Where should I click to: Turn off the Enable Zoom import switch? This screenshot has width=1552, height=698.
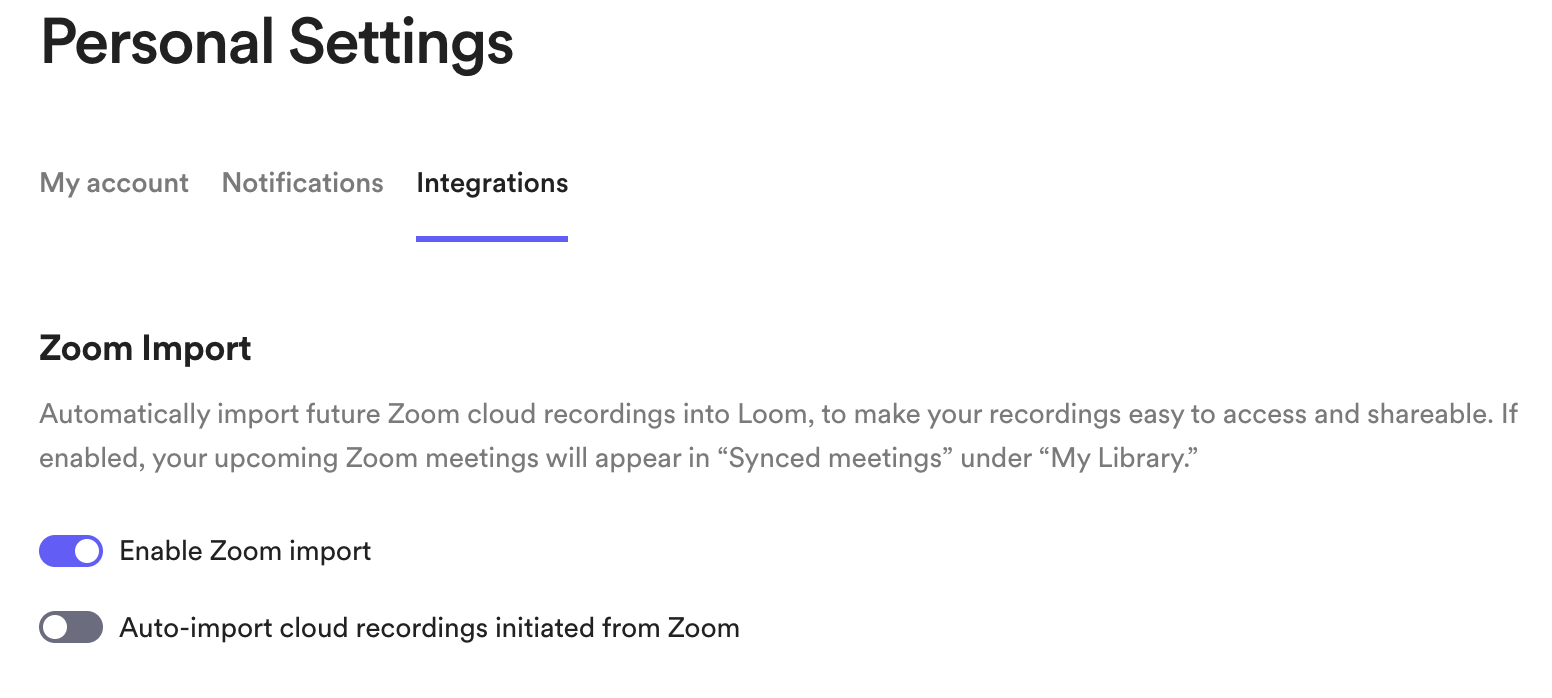(x=71, y=551)
